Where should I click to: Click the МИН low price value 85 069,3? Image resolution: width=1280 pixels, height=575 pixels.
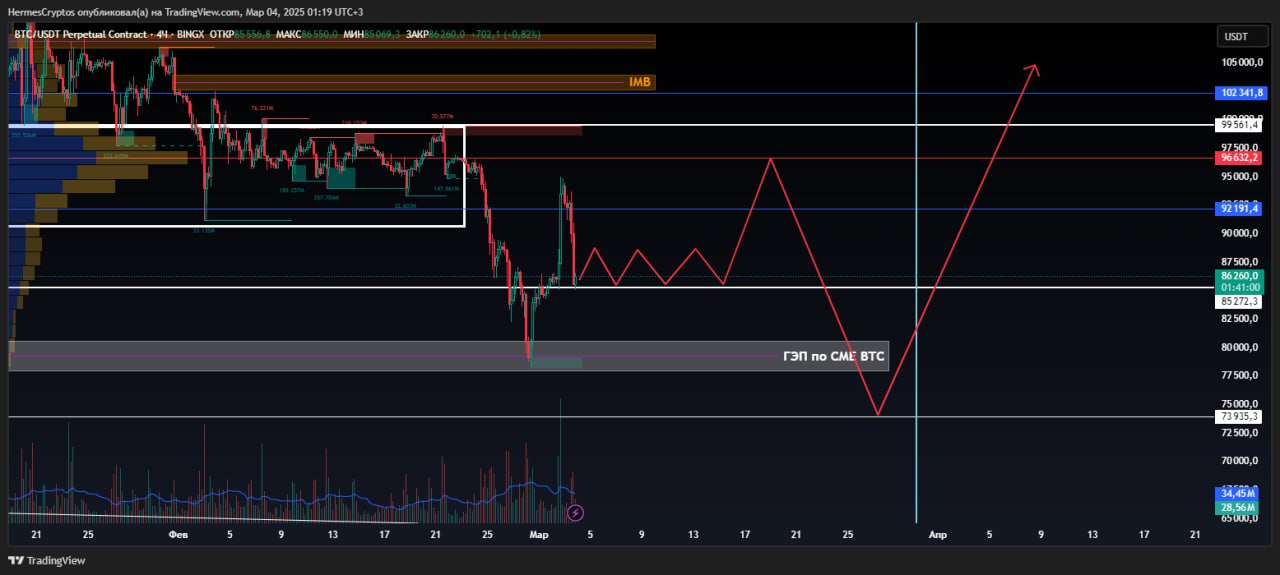(382, 34)
